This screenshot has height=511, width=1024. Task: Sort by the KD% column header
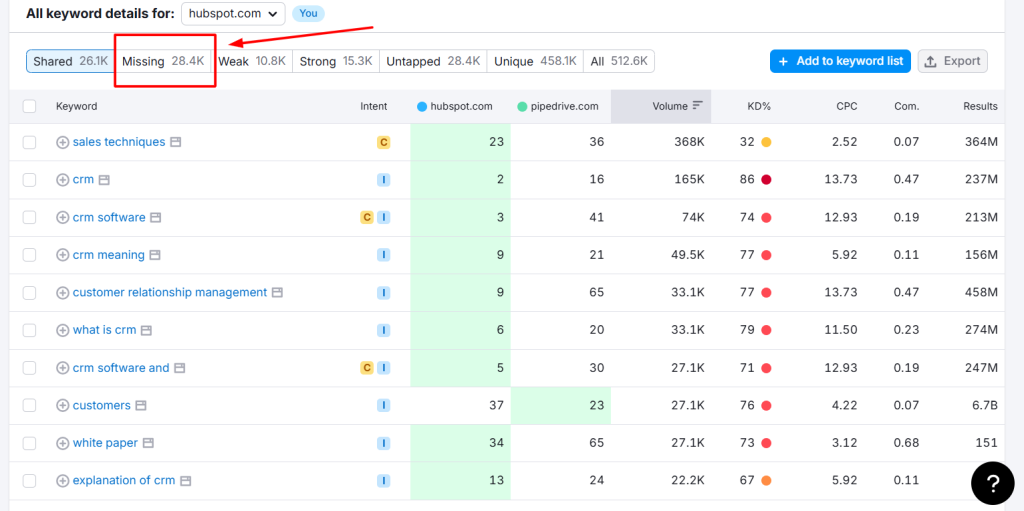pos(759,106)
